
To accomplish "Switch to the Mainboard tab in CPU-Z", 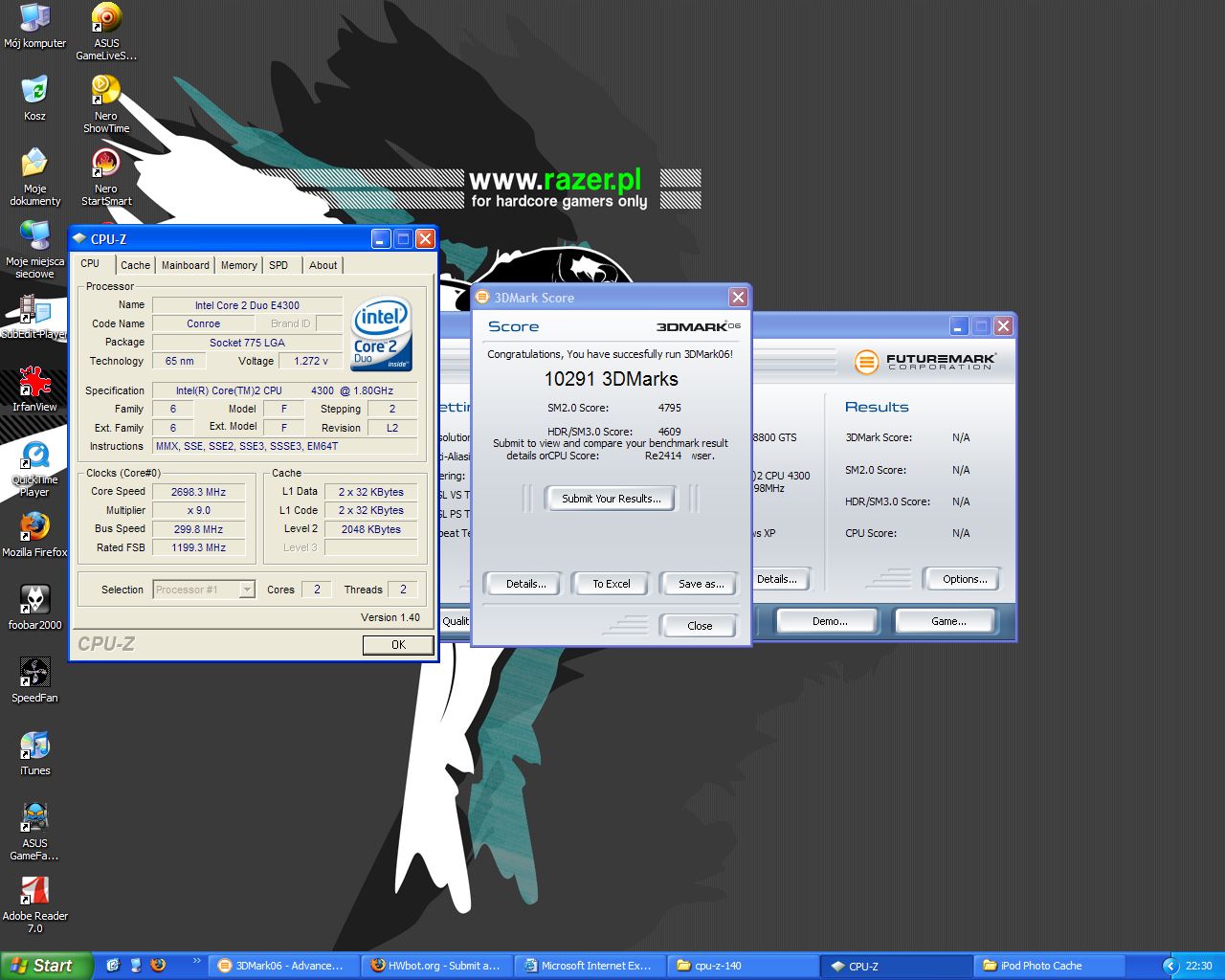I will point(185,265).
